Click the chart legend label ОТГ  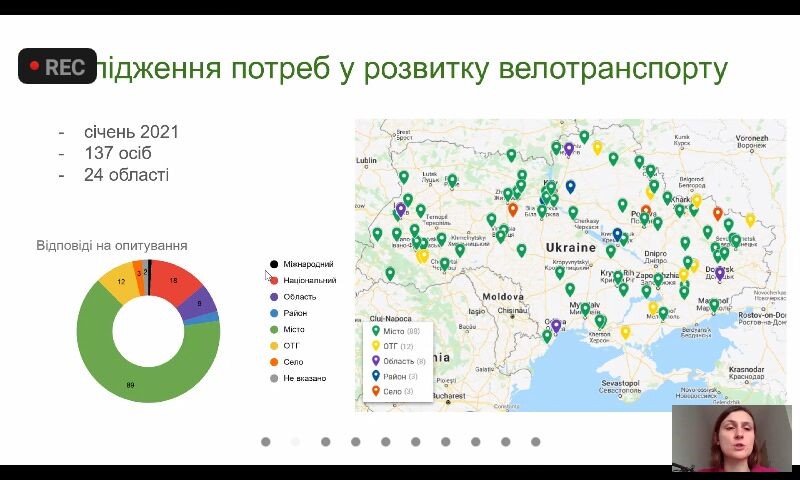(291, 346)
